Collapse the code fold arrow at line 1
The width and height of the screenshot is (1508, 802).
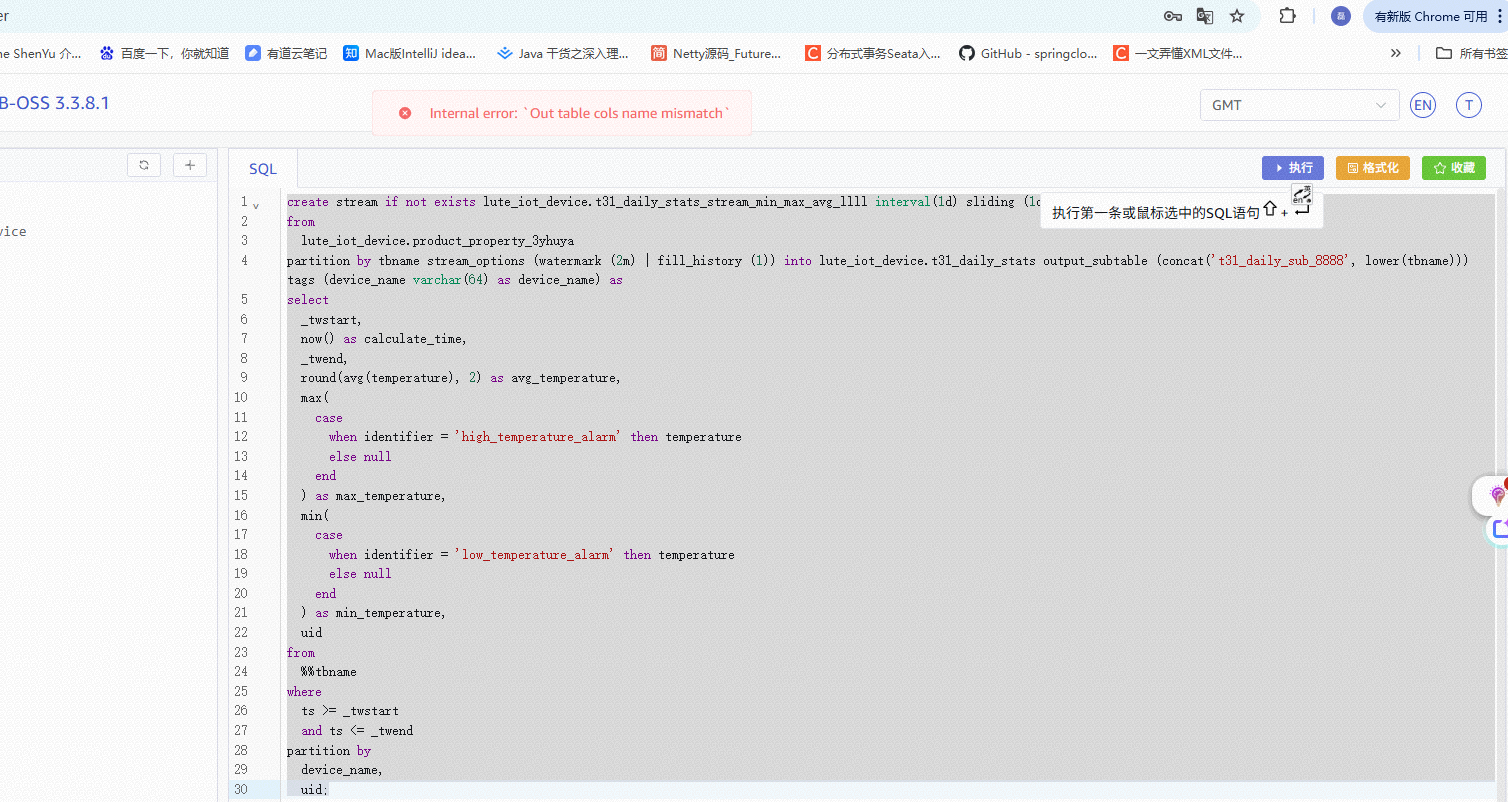(256, 205)
